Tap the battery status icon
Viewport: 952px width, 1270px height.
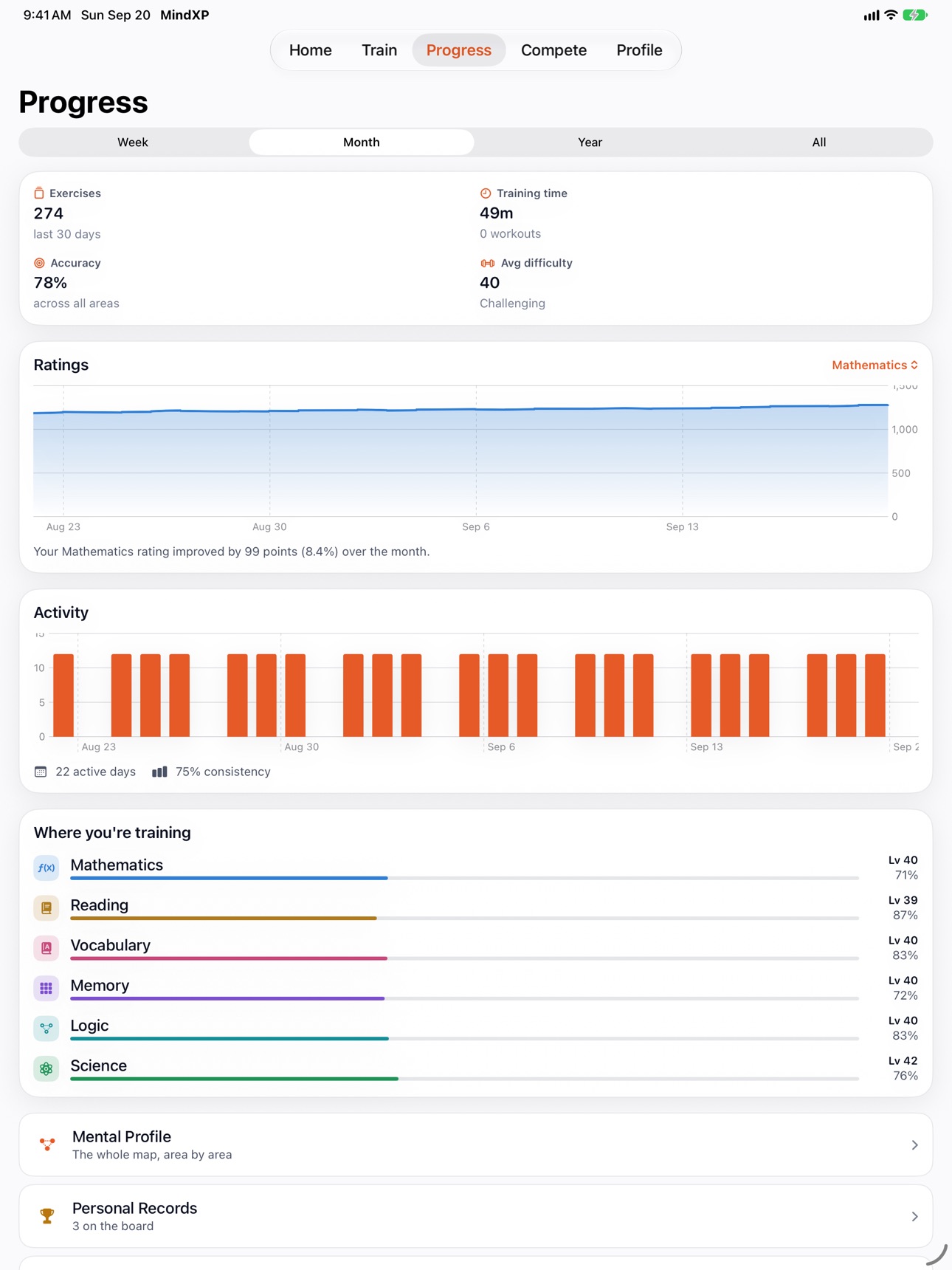pos(915,15)
